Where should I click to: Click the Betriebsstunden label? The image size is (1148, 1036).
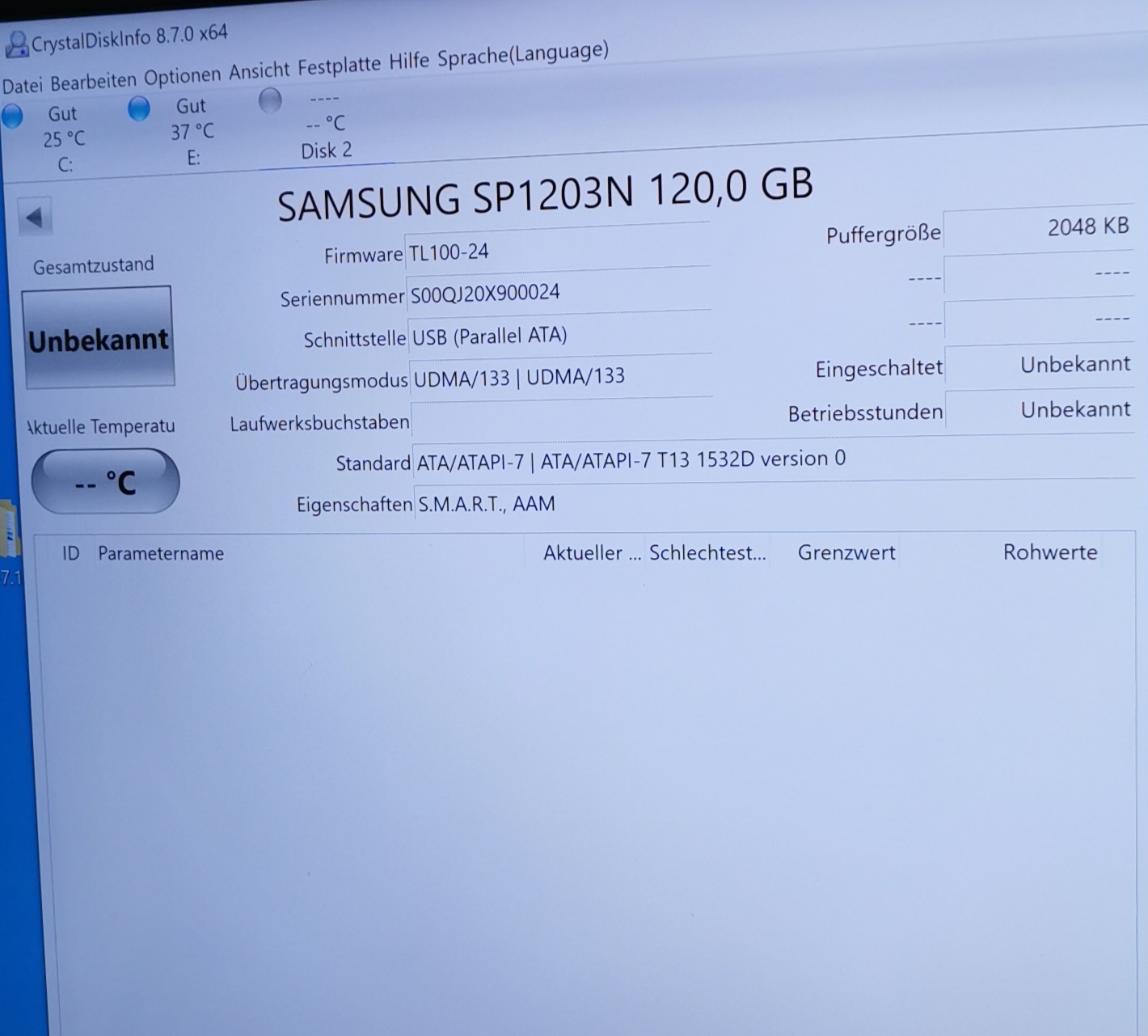tap(865, 413)
